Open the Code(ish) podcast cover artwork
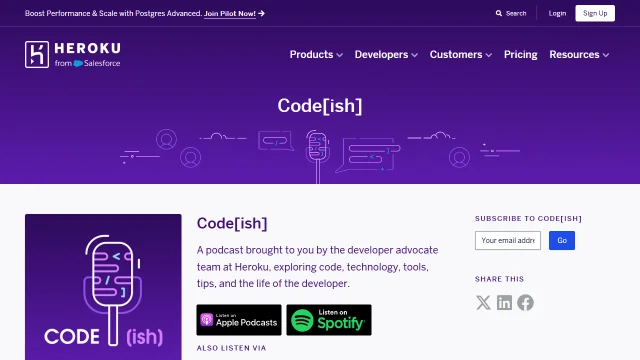Image resolution: width=640 pixels, height=360 pixels. [x=103, y=287]
